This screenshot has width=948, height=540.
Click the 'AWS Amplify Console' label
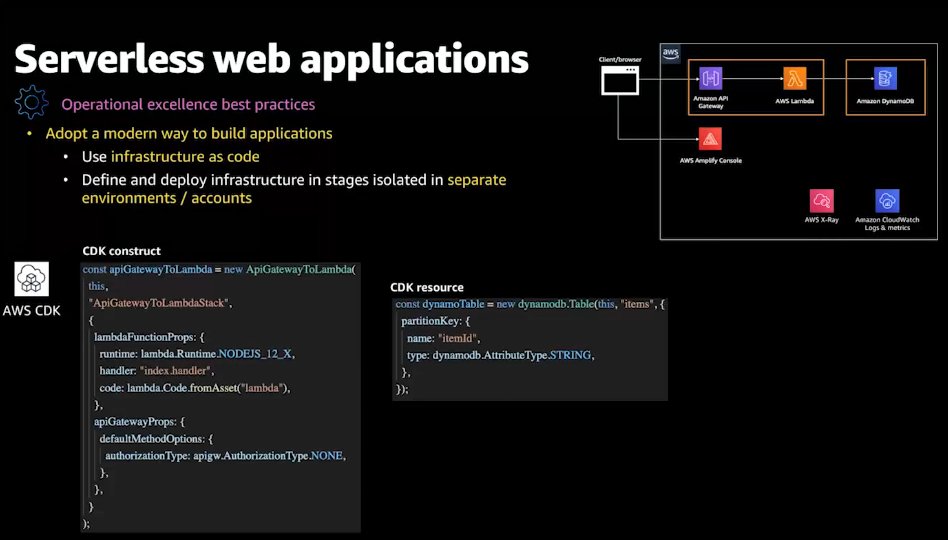(x=710, y=161)
